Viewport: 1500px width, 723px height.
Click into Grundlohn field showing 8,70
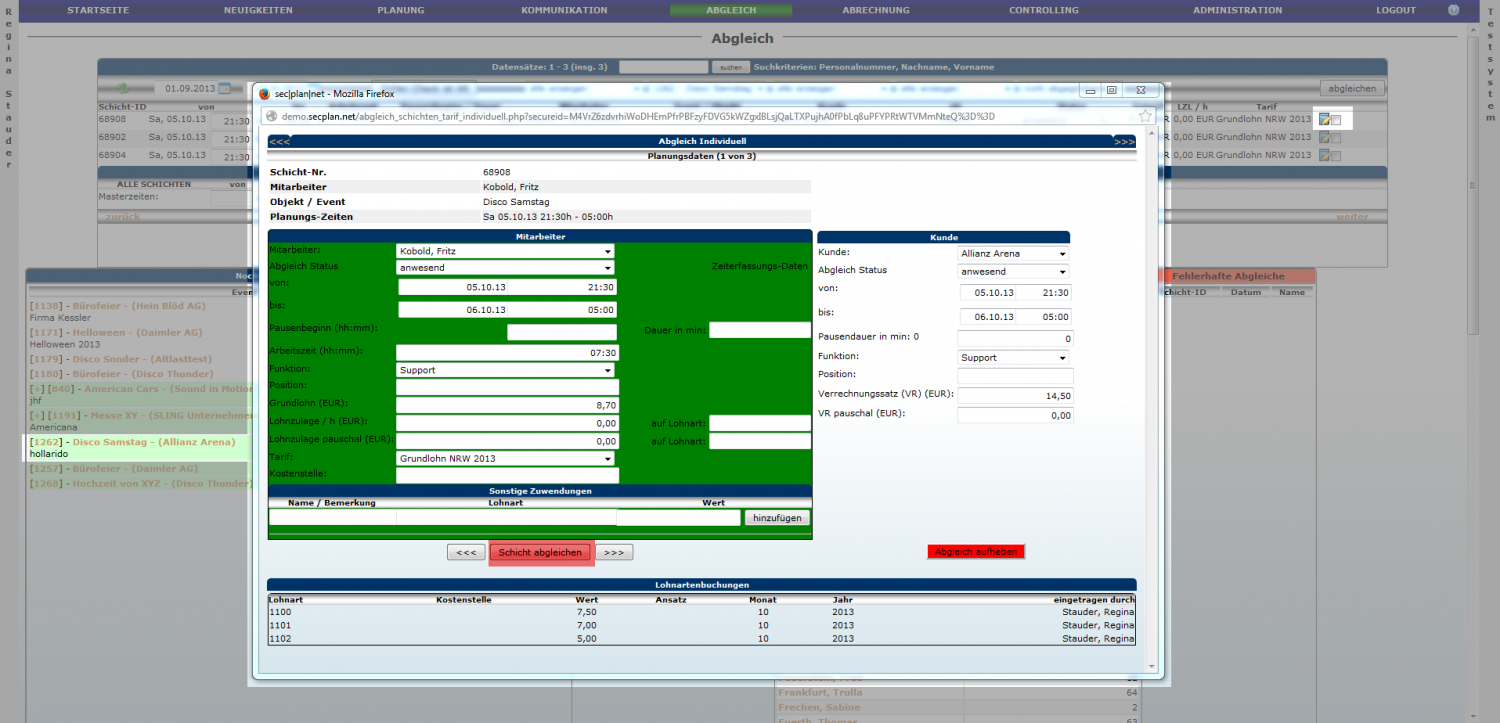(507, 405)
